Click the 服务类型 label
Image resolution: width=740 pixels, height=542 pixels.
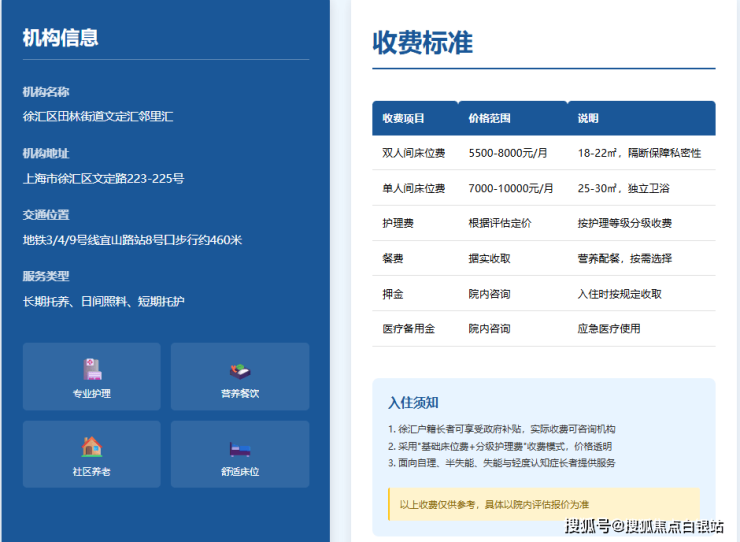coord(46,276)
